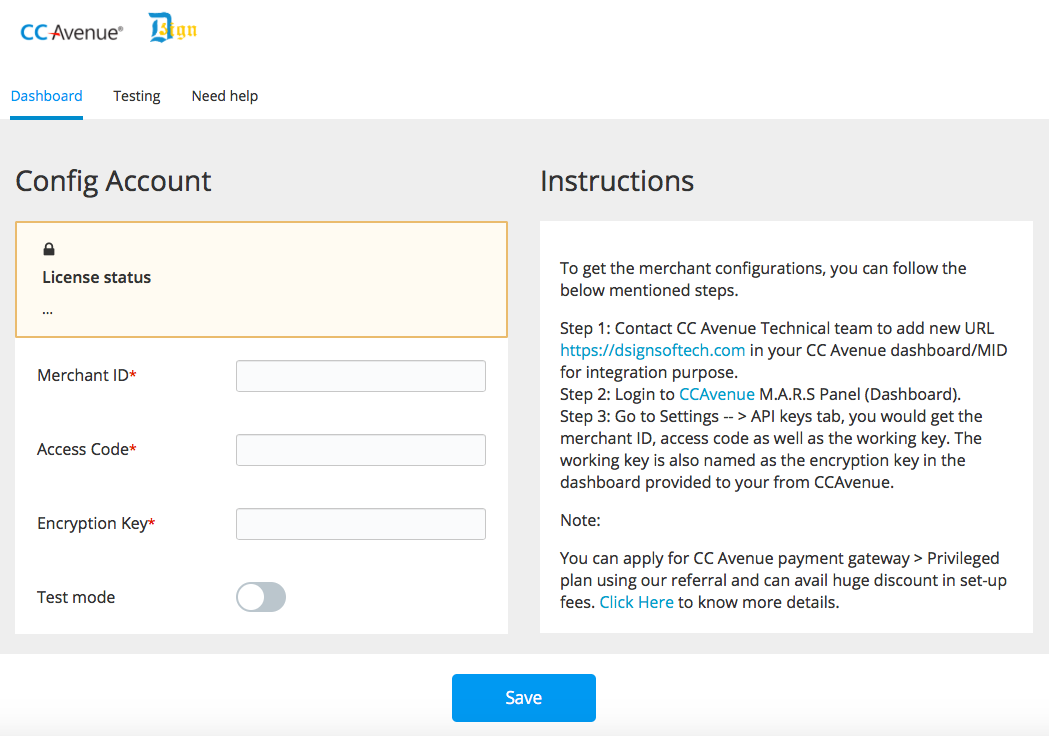Click the CCAvenue logo
This screenshot has height=736, width=1049.
(72, 32)
